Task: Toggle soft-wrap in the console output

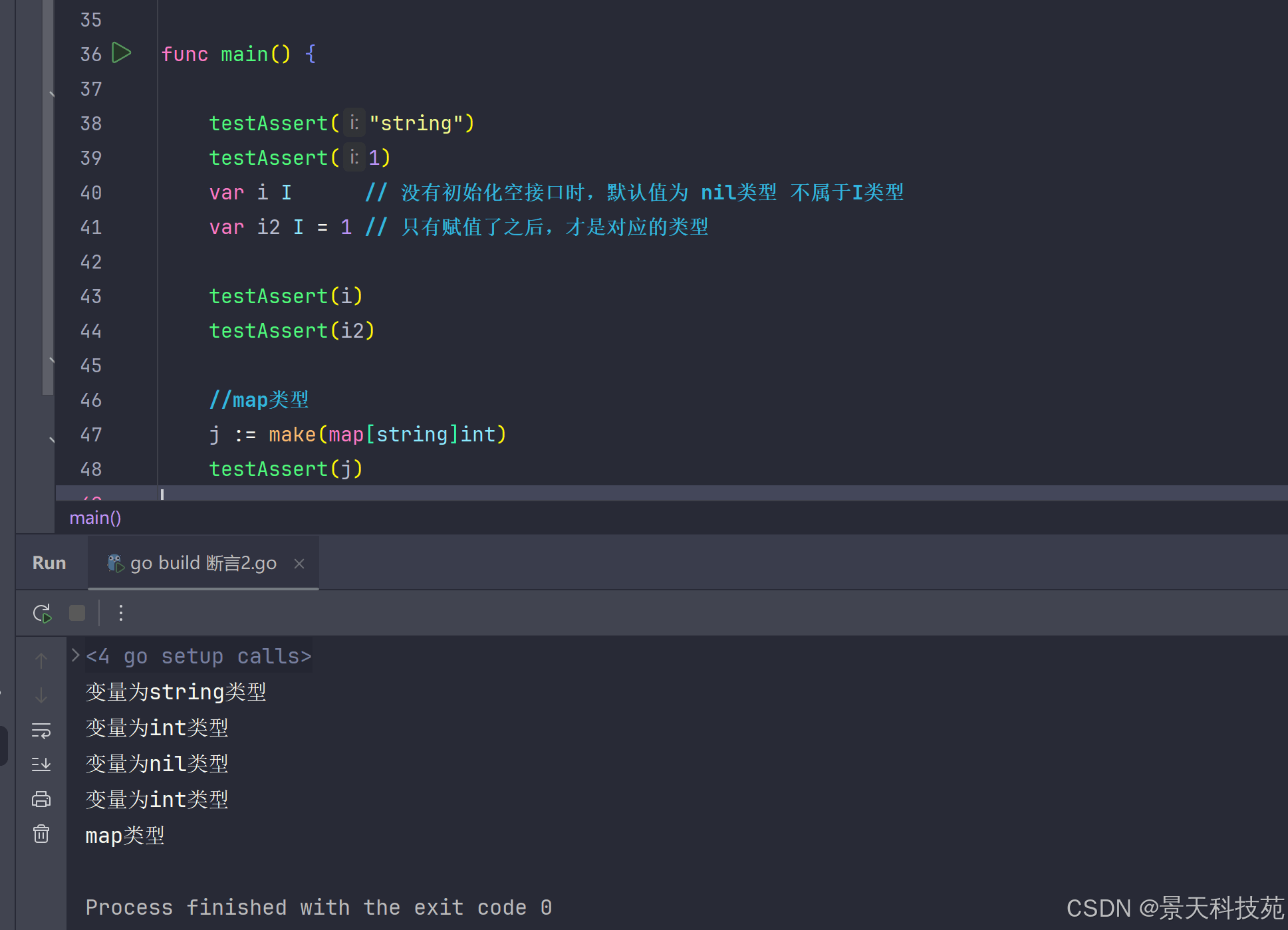Action: coord(41,731)
